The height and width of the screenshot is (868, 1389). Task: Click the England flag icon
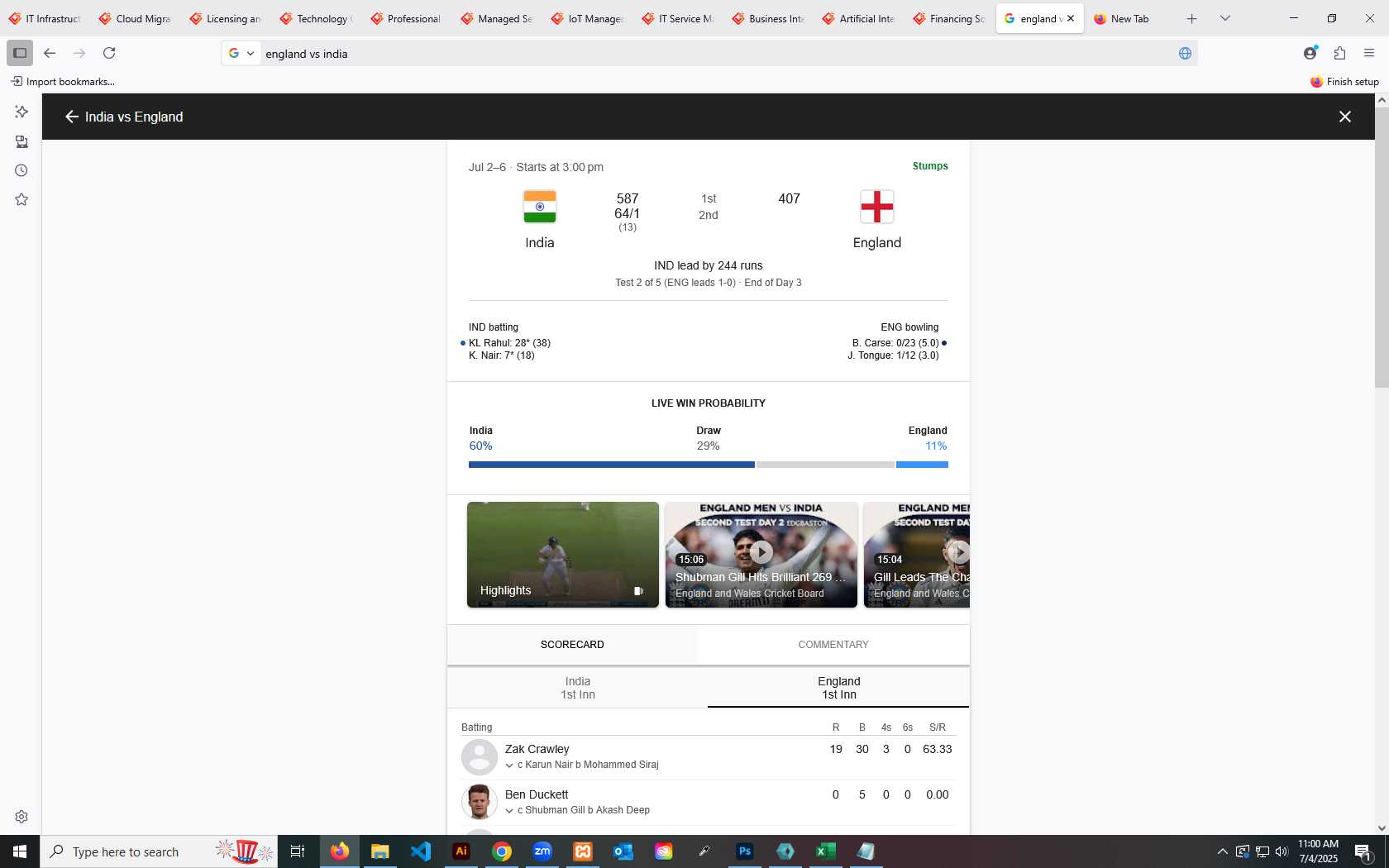[877, 207]
